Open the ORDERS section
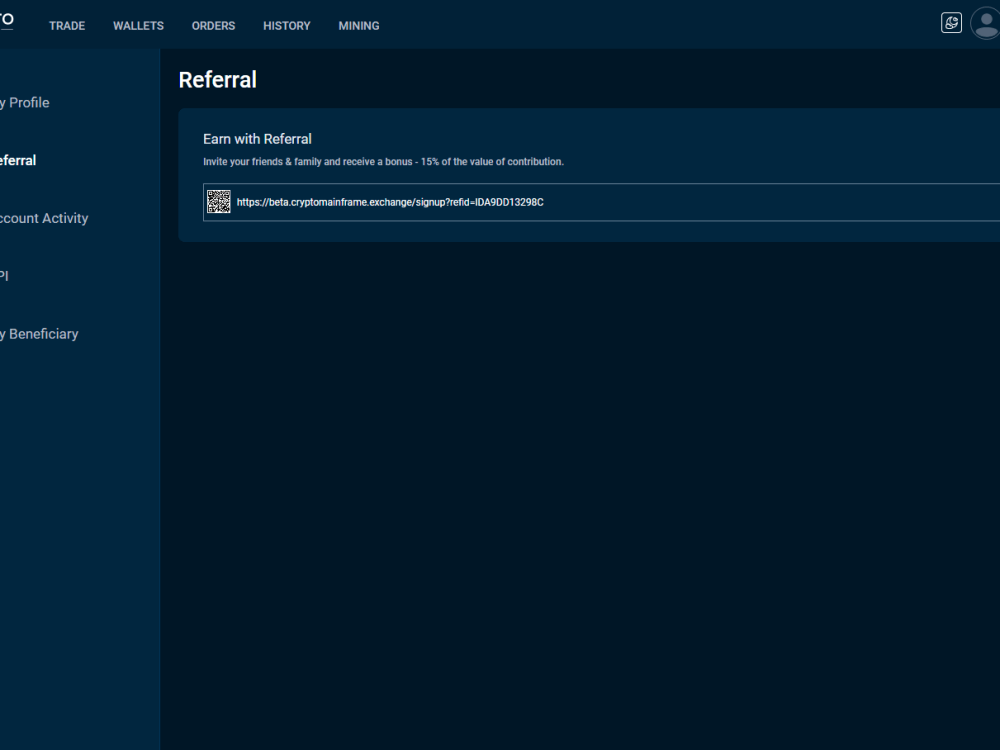 pos(214,26)
